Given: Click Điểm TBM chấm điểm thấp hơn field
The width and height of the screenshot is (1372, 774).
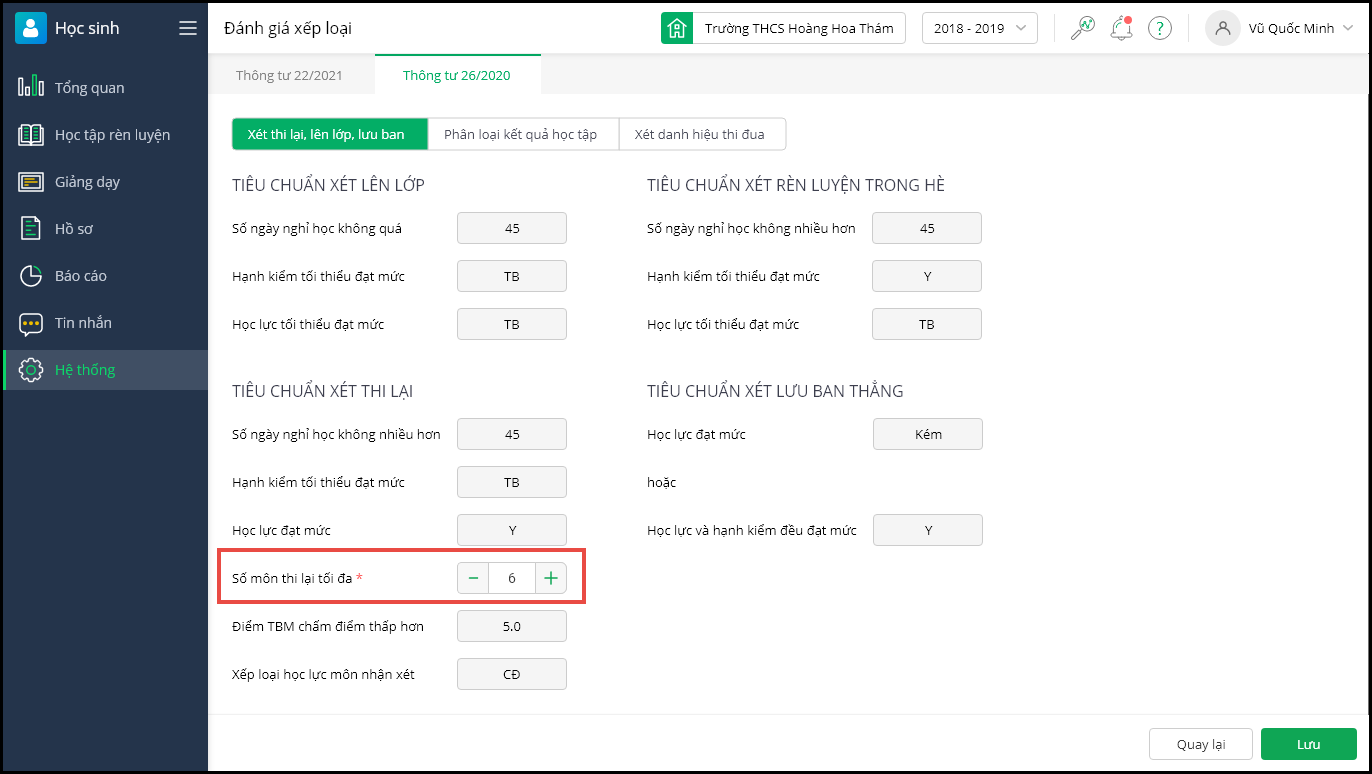Looking at the screenshot, I should pos(511,626).
